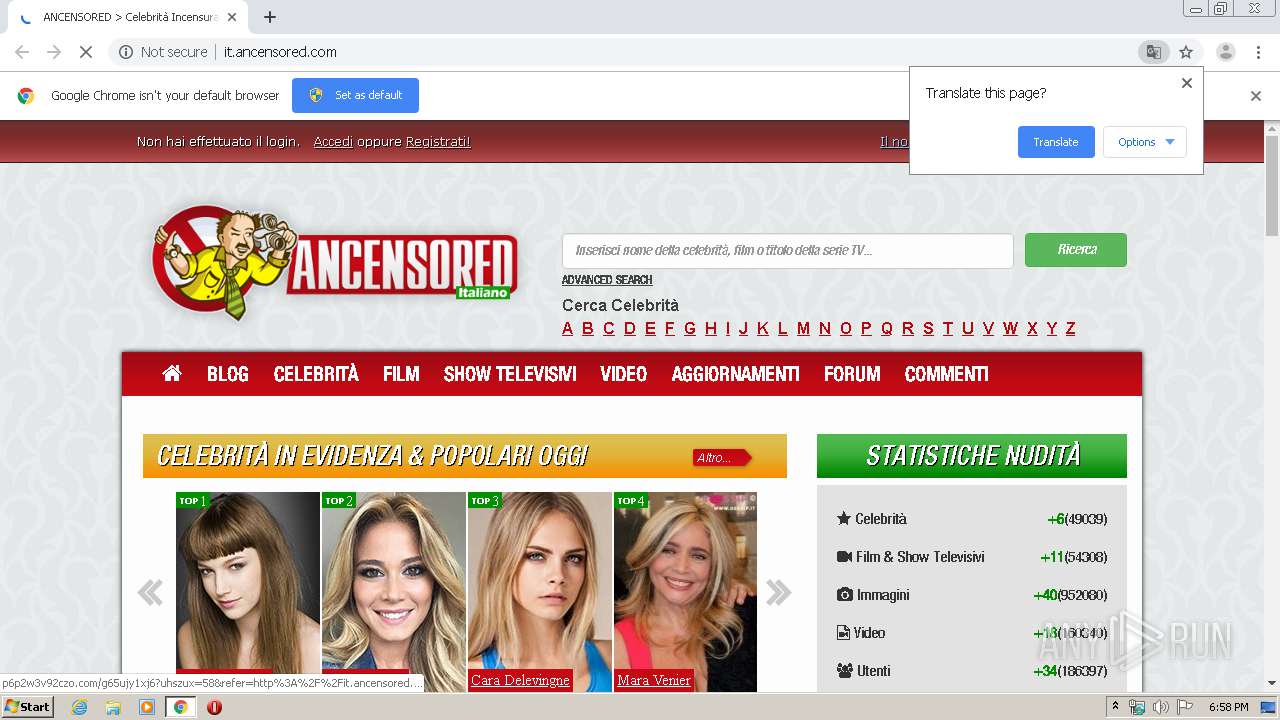Open the FILM menu item
Screen dimensions: 1280x720
tap(401, 374)
